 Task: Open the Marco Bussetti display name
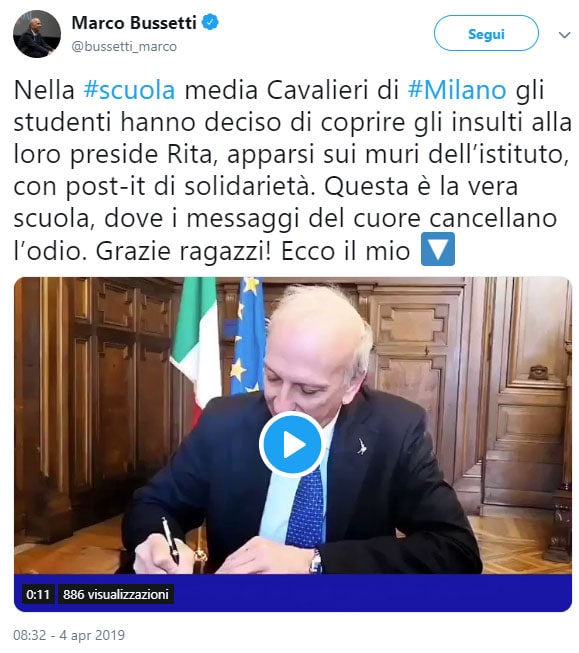(x=134, y=22)
